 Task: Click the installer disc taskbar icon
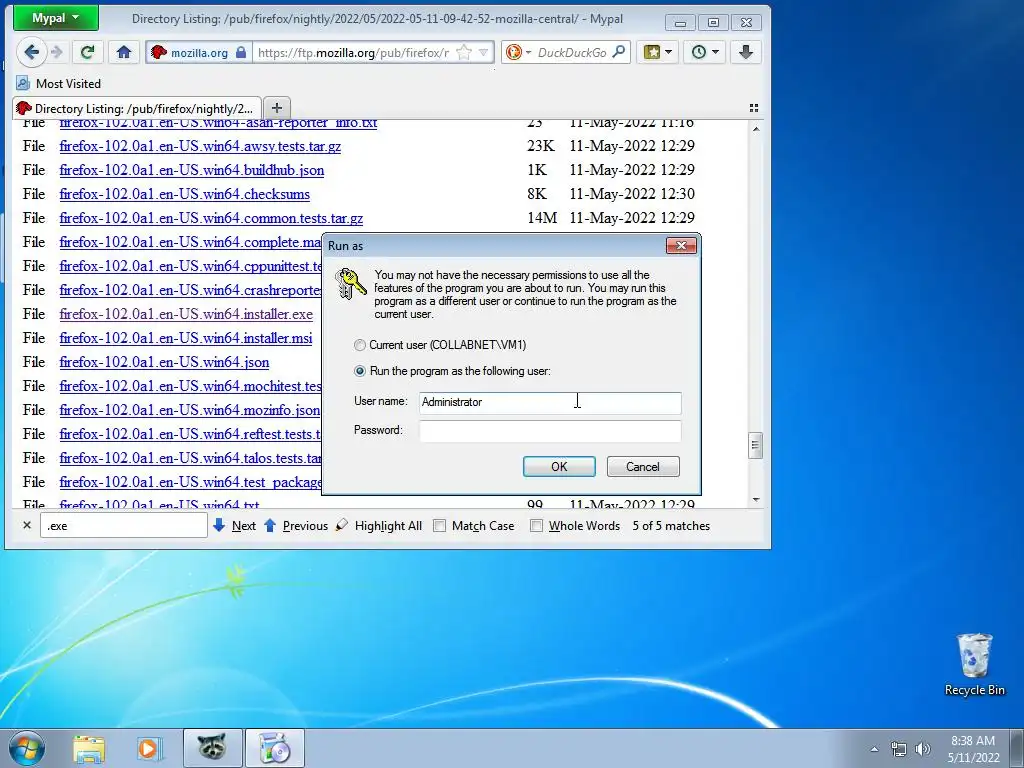275,748
